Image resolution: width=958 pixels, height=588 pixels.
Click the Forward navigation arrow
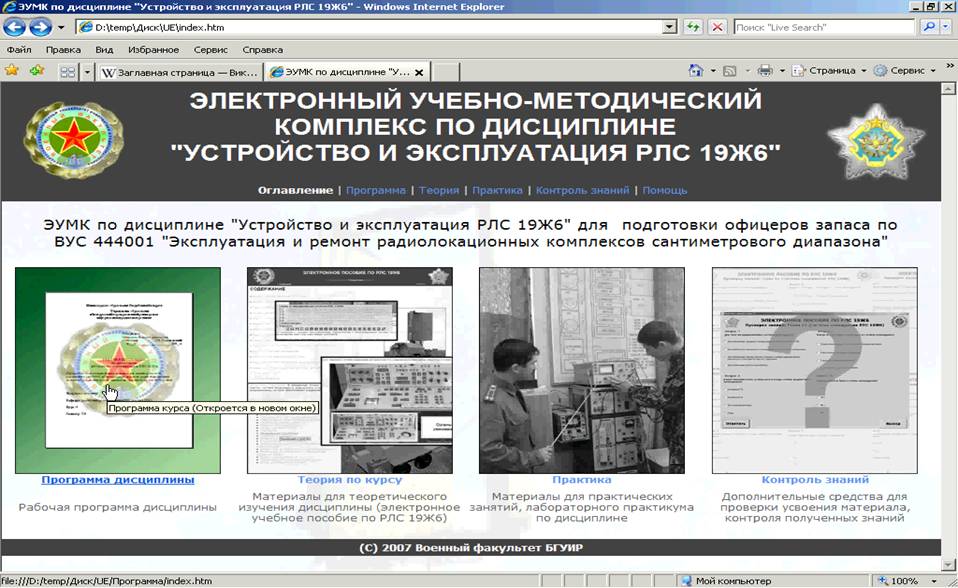pyautogui.click(x=42, y=27)
